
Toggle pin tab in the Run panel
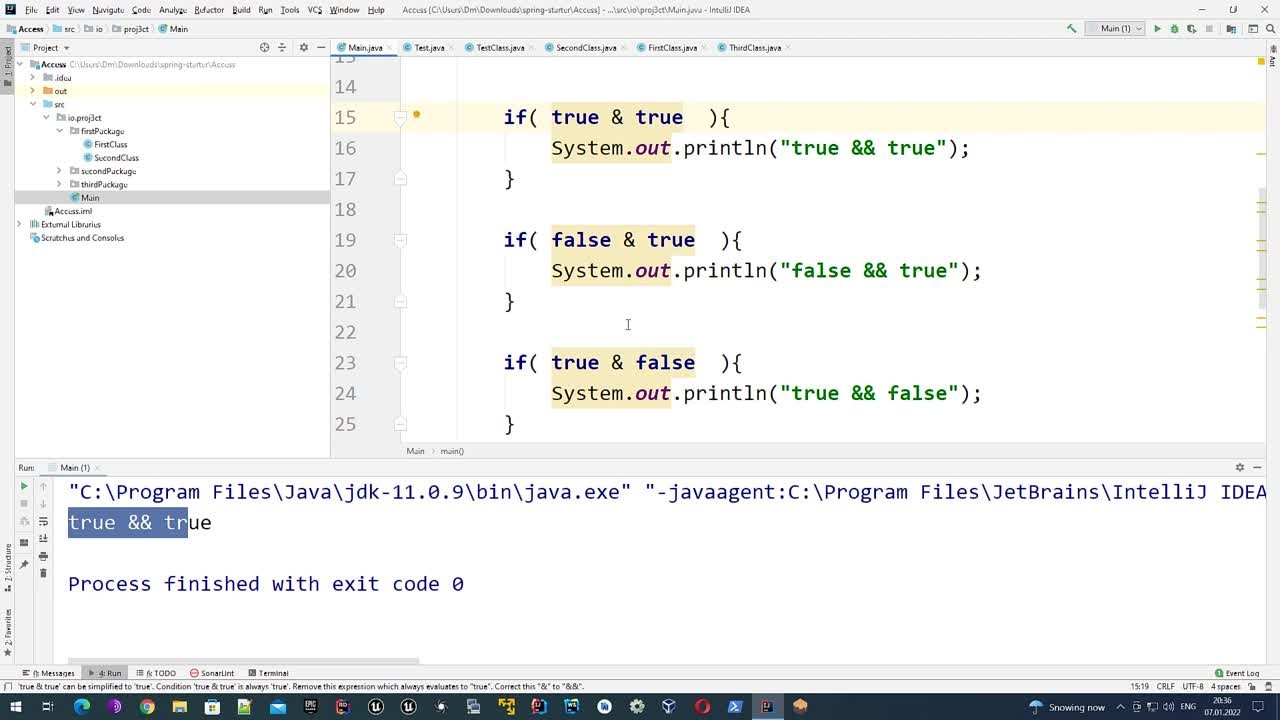pos(24,565)
